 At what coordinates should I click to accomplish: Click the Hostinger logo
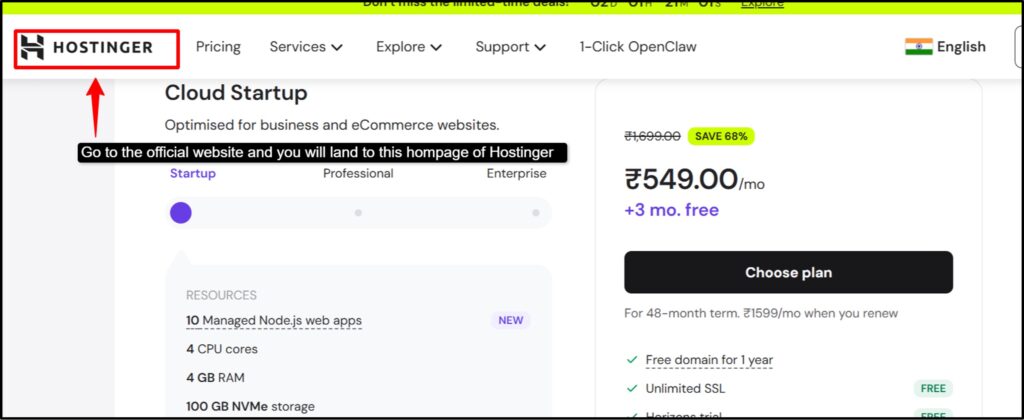[x=86, y=47]
